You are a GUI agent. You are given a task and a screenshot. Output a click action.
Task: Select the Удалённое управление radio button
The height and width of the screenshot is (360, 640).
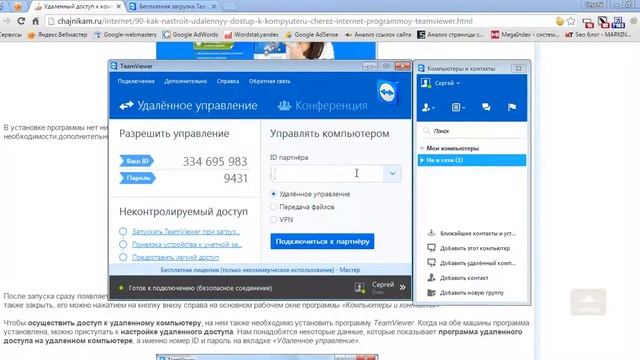point(273,194)
